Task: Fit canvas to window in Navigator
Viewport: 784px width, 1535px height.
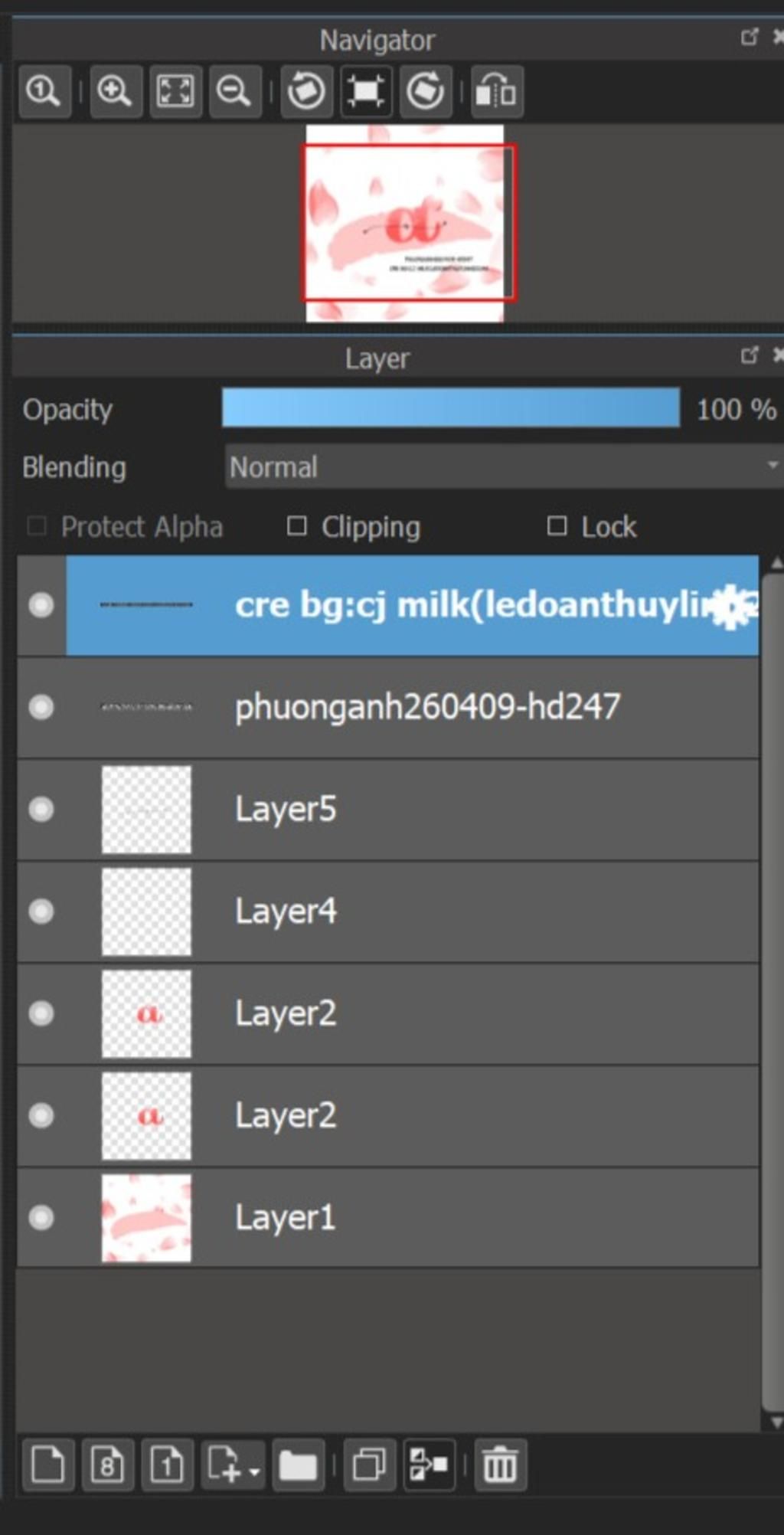Action: [175, 91]
